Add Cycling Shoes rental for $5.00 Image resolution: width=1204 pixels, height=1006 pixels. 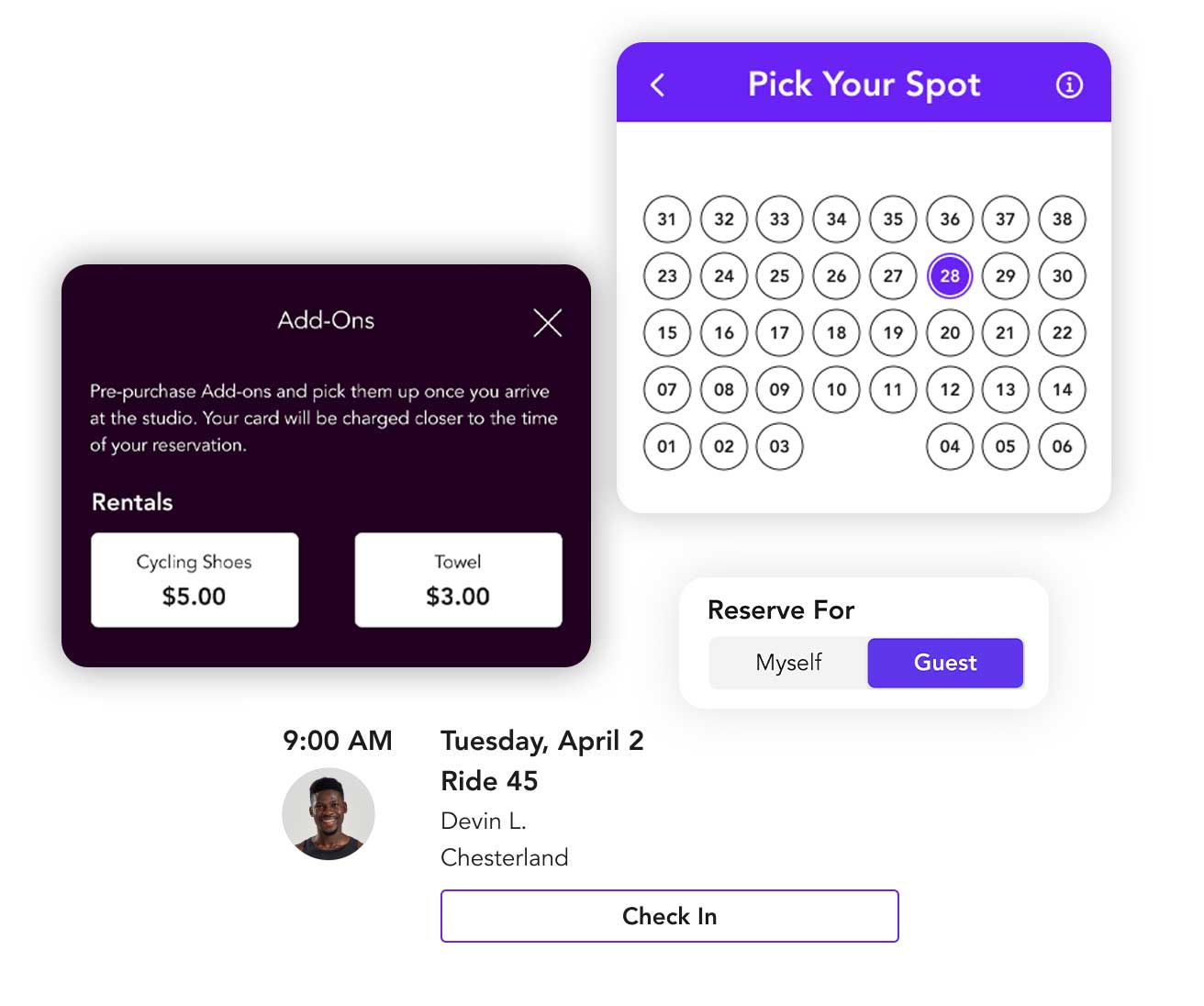[x=195, y=580]
